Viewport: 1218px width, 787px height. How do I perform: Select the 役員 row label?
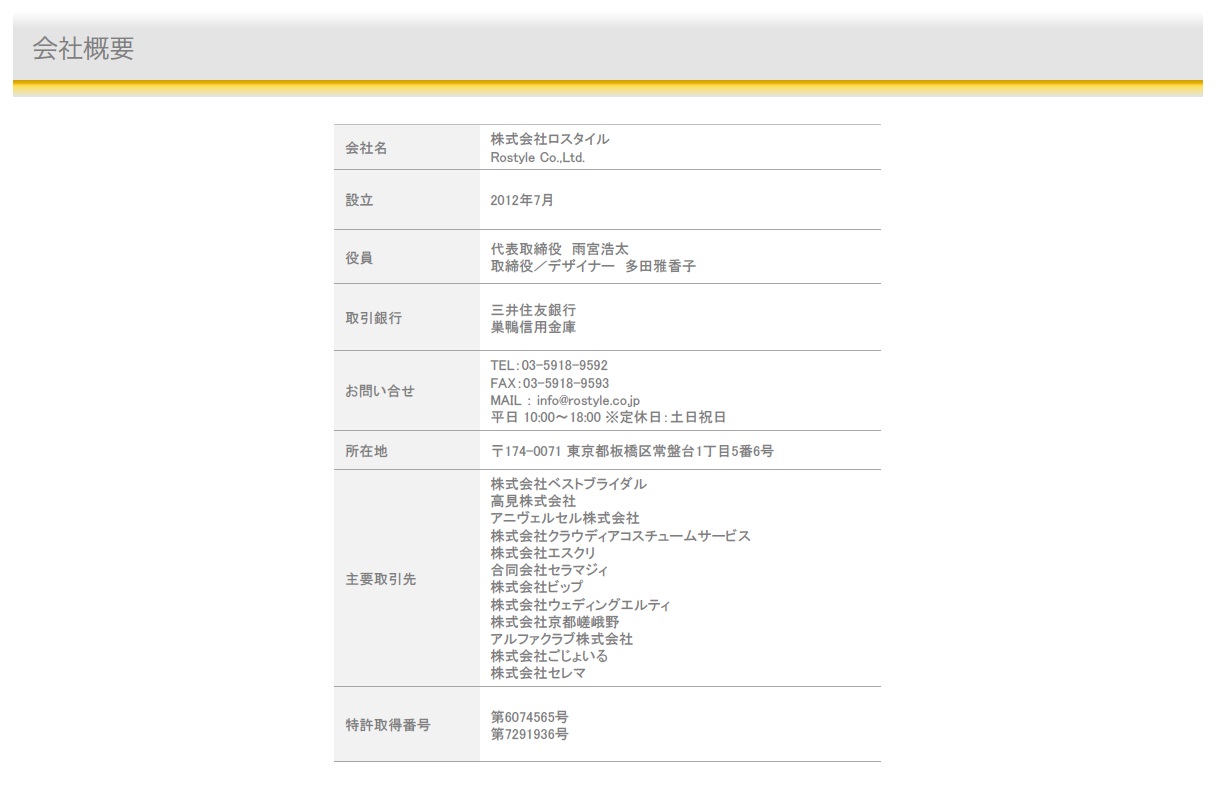point(359,258)
